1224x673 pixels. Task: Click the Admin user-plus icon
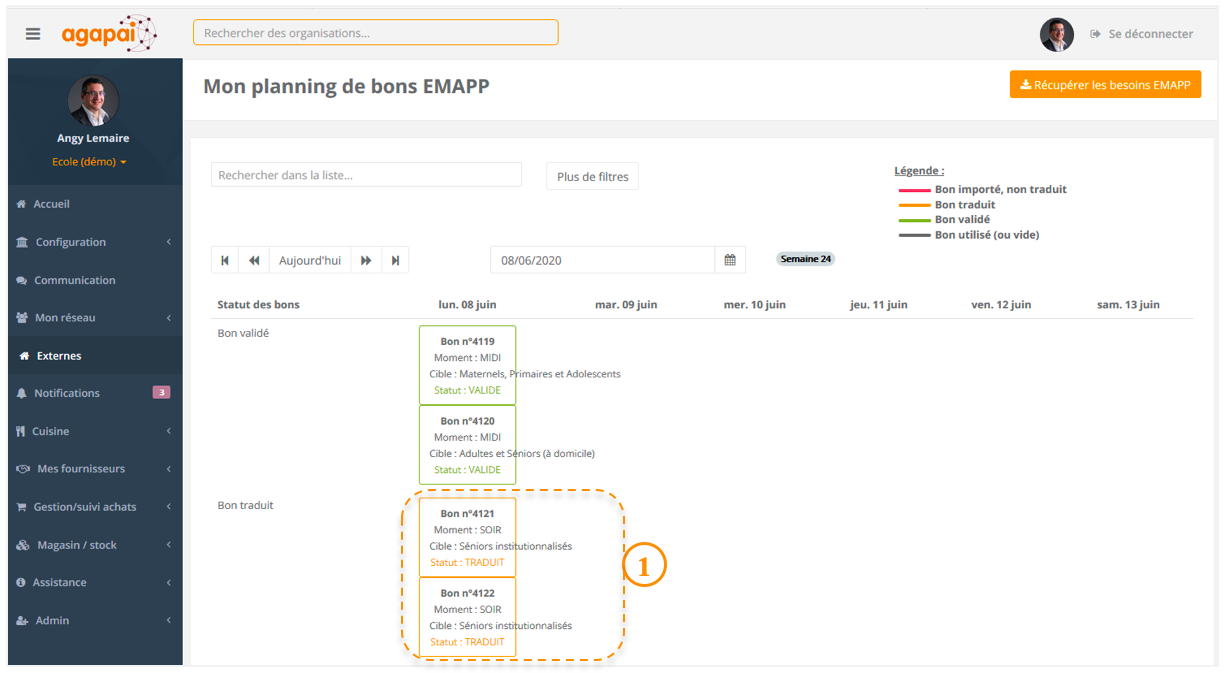click(x=22, y=620)
